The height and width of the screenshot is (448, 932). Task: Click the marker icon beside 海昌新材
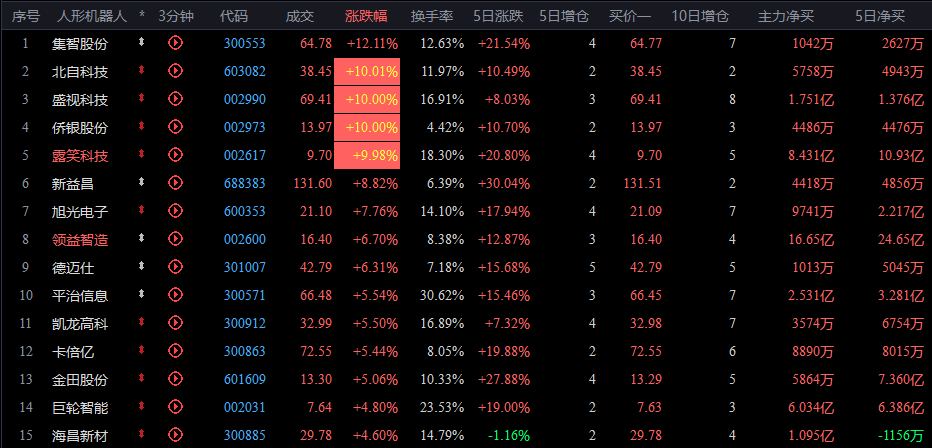click(141, 434)
